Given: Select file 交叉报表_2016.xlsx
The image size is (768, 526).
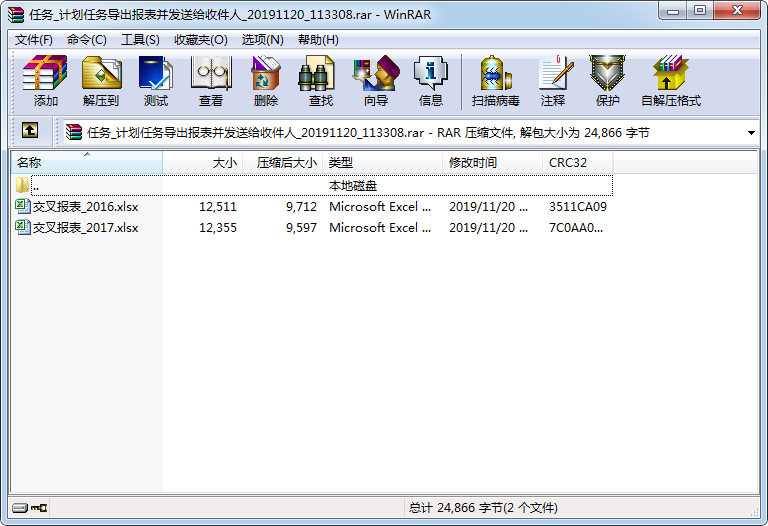Looking at the screenshot, I should [x=86, y=207].
